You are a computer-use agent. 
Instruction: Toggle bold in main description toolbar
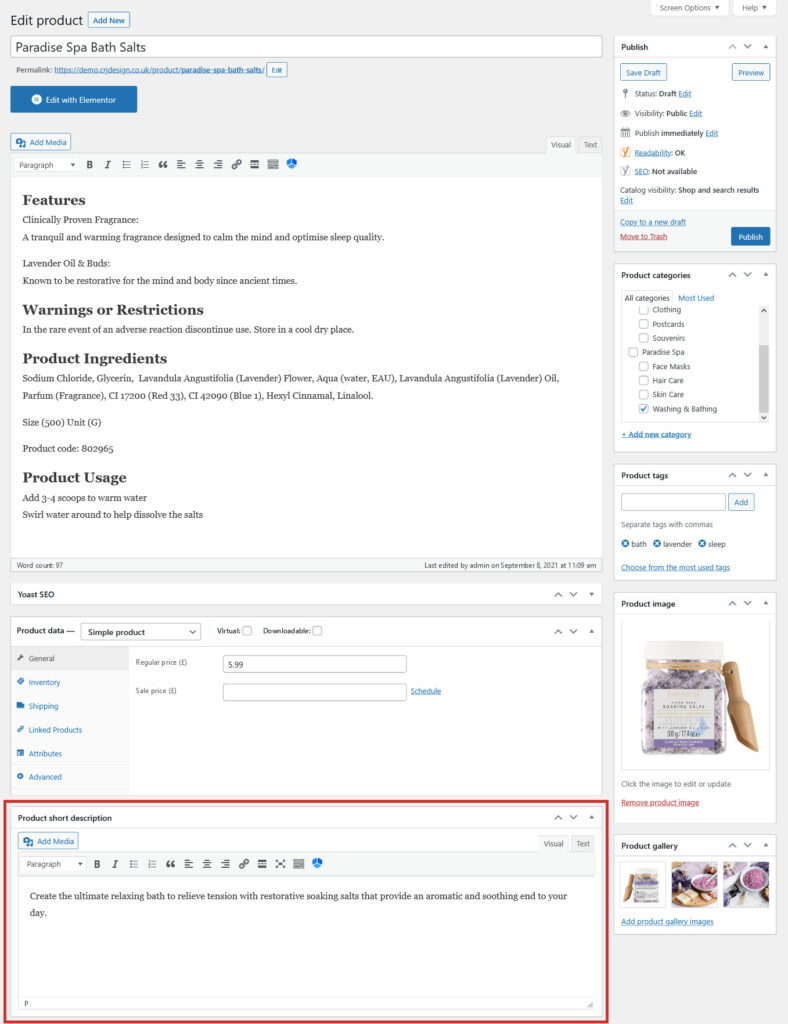(x=89, y=165)
